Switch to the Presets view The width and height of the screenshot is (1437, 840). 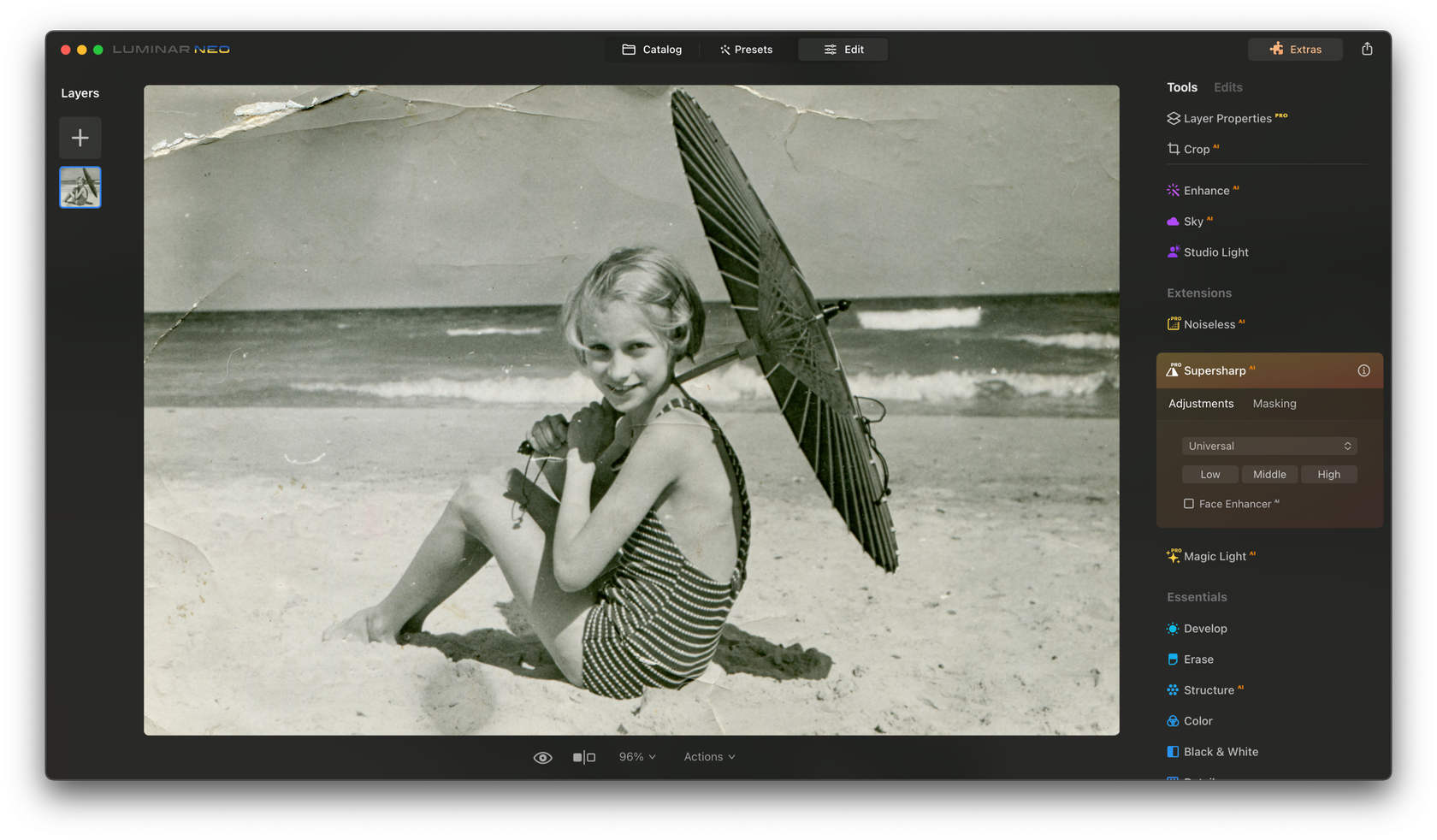point(746,49)
